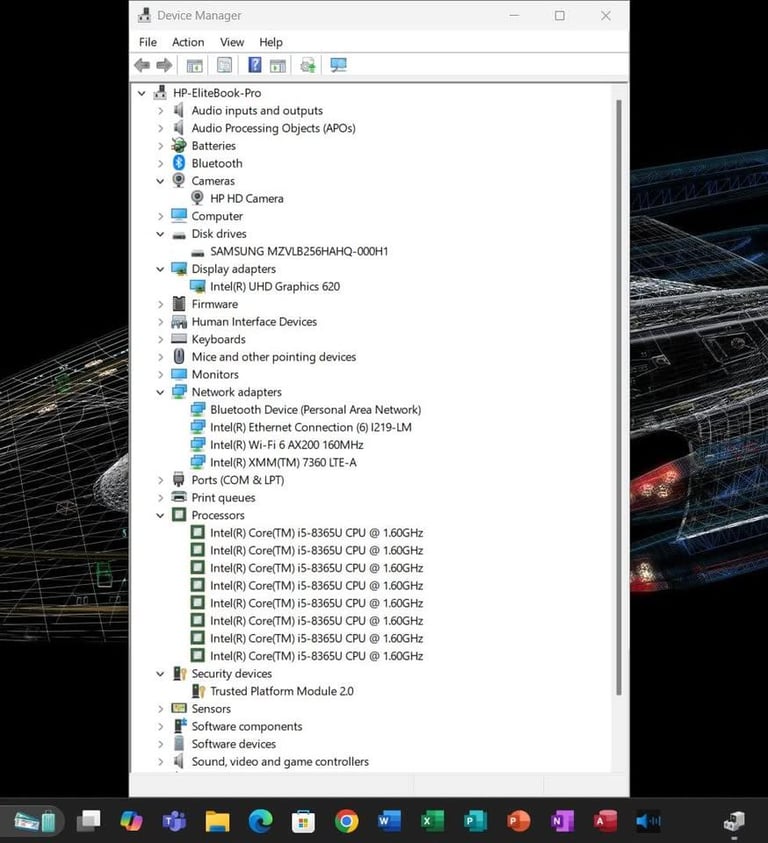The height and width of the screenshot is (843, 768).
Task: Click the Firmware category icon
Action: (179, 304)
